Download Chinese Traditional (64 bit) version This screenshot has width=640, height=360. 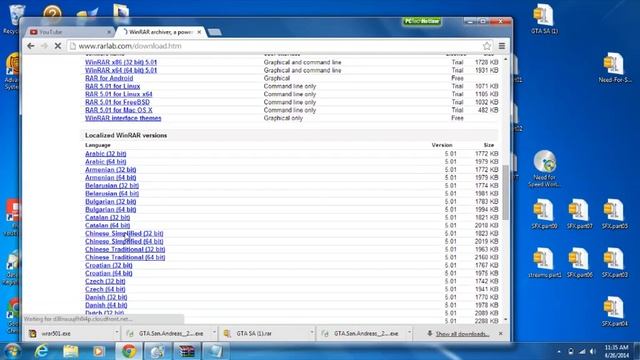[125, 257]
